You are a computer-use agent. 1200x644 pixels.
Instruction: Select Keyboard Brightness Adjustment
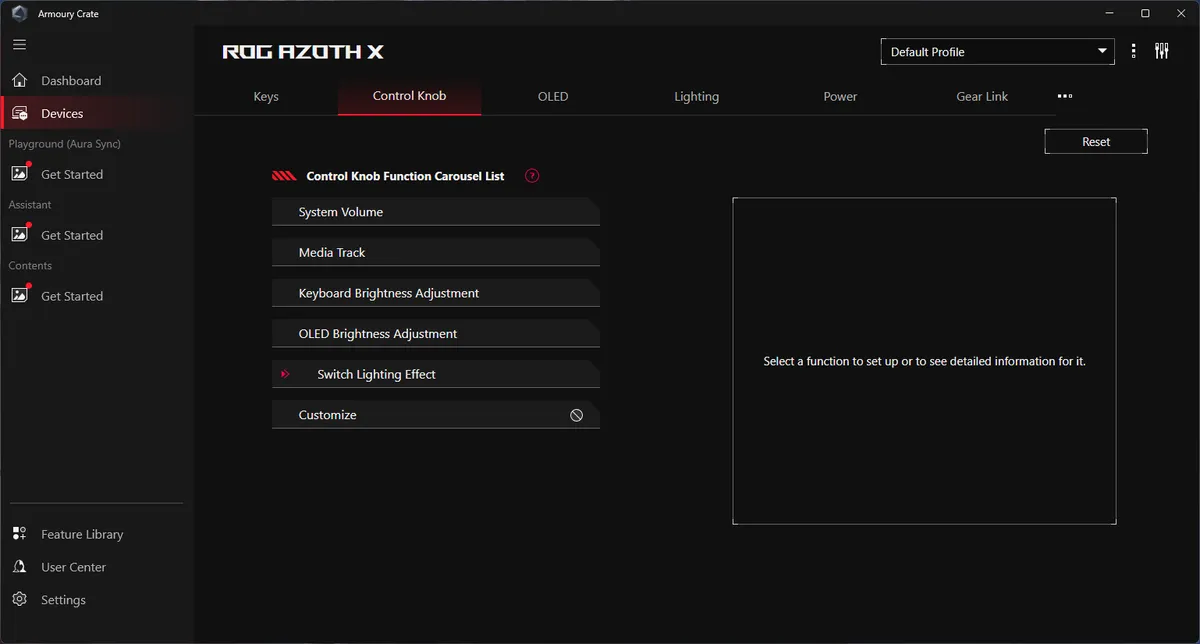point(435,292)
